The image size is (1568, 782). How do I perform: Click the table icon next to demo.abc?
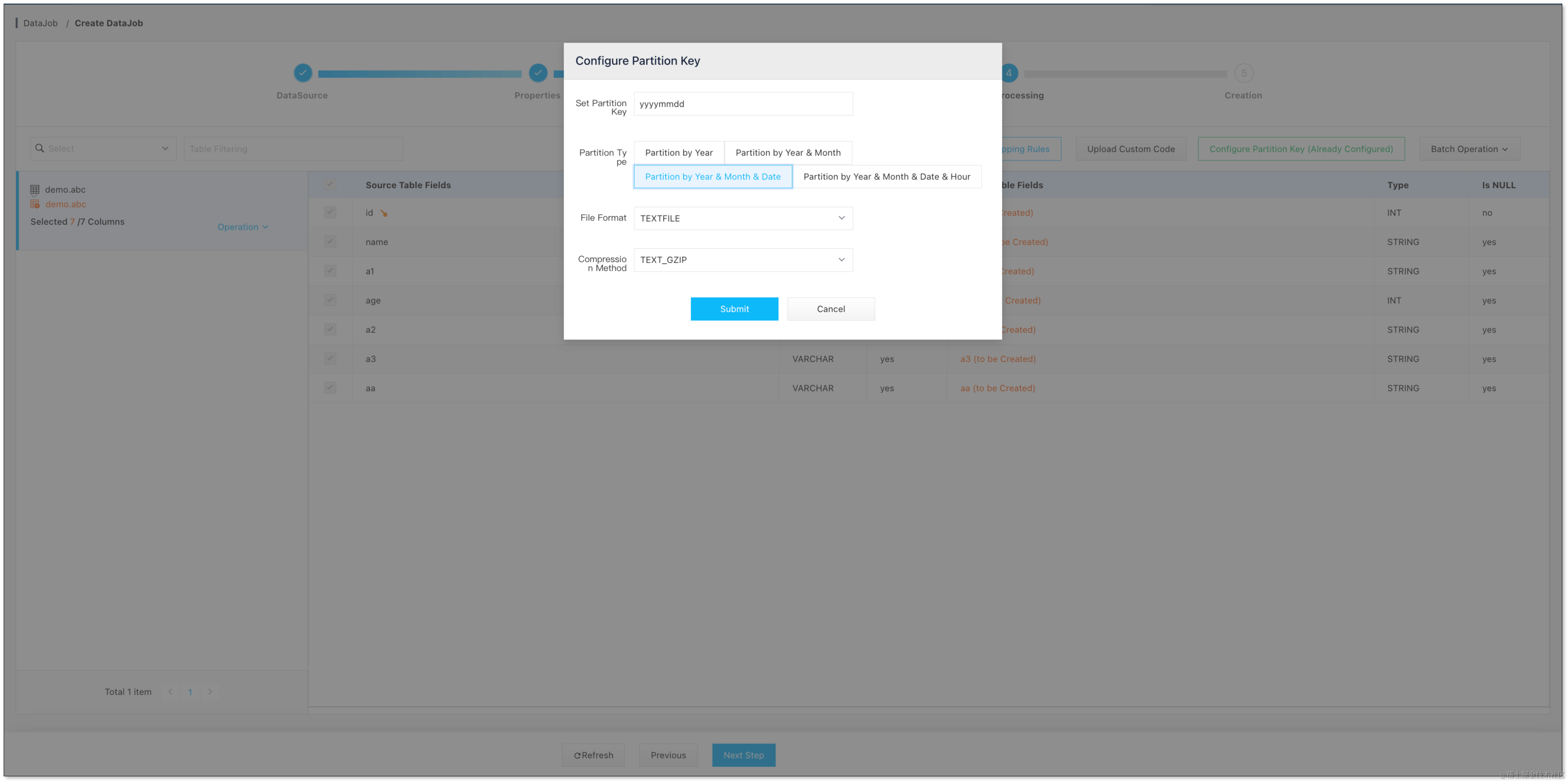(35, 189)
